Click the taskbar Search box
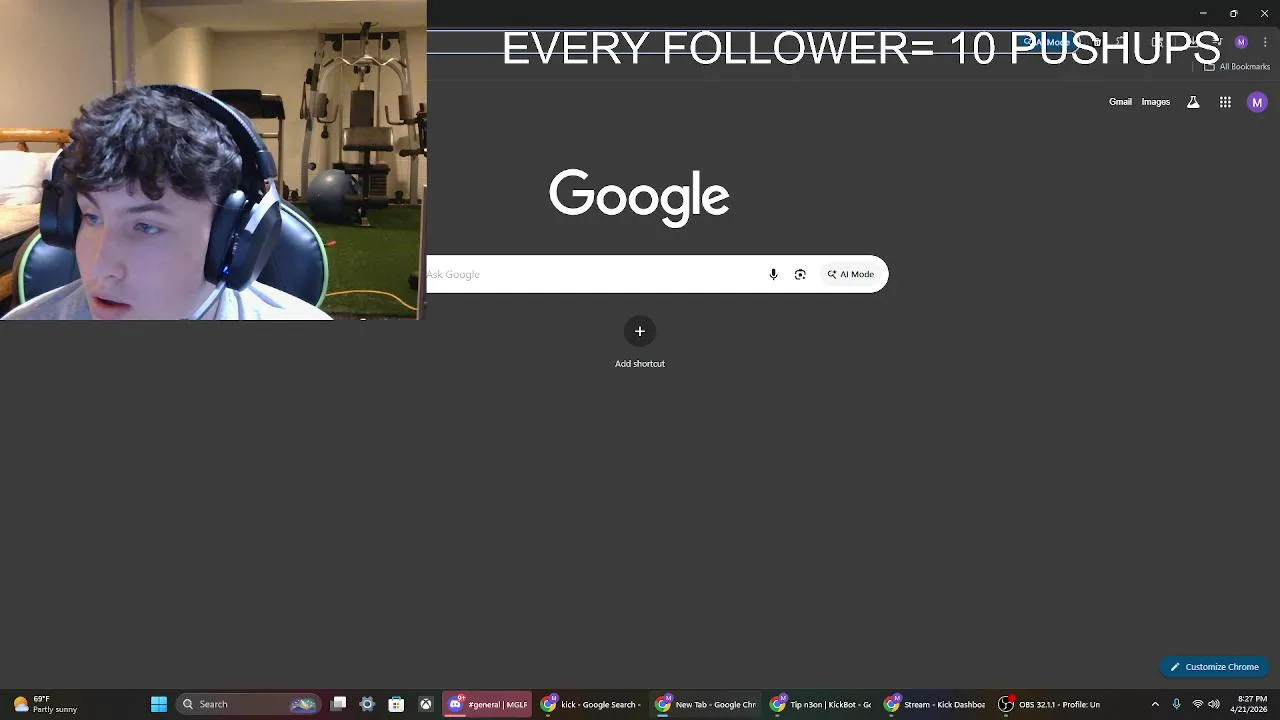This screenshot has width=1280, height=720. pos(248,704)
